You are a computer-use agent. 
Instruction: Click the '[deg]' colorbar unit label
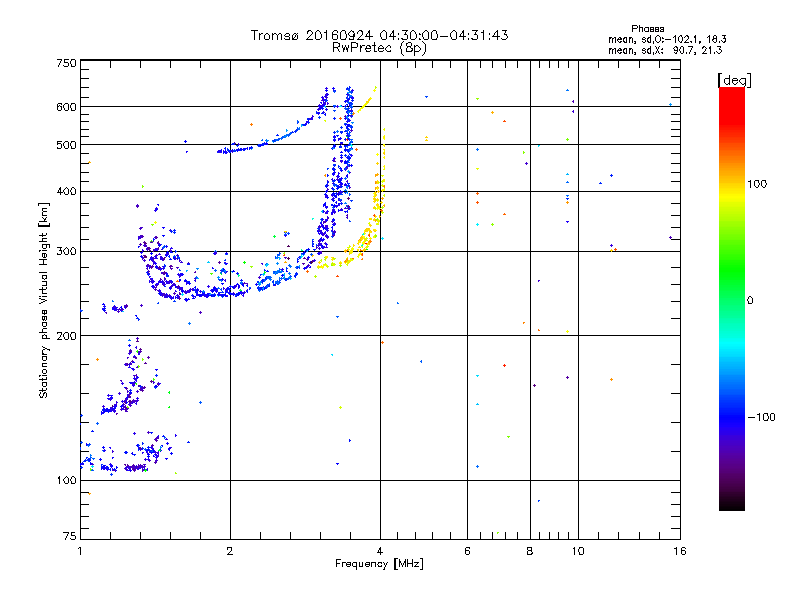(734, 81)
